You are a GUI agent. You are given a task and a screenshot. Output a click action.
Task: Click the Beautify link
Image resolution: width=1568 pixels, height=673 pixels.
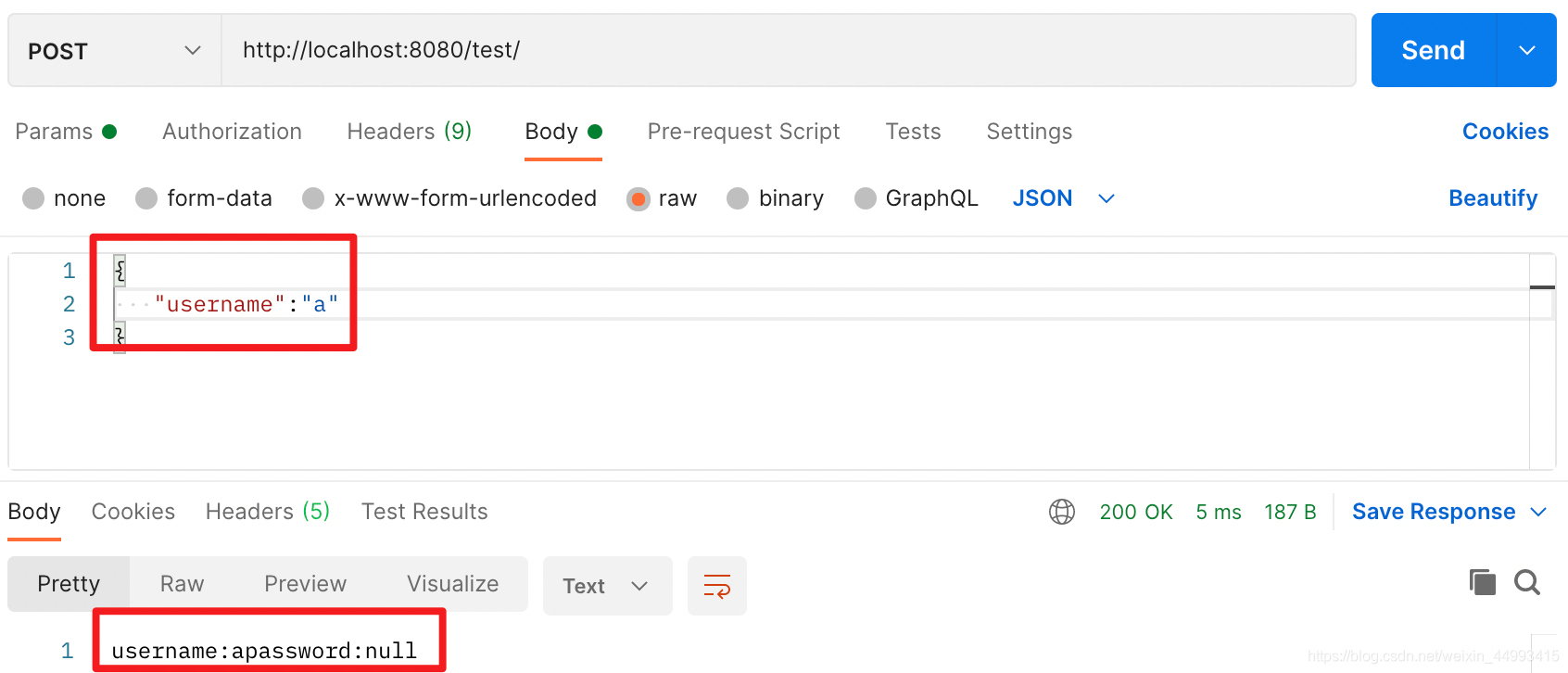coord(1492,198)
